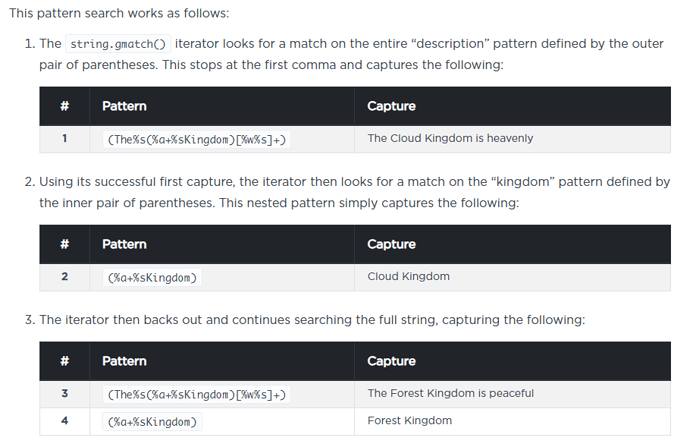Select the 'Forest Kingdom' capture cell

[x=409, y=420]
